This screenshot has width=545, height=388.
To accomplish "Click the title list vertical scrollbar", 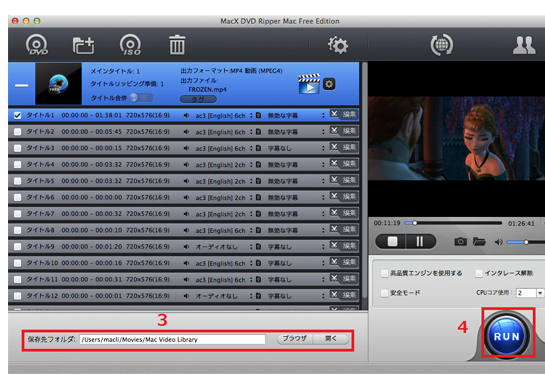I will click(x=365, y=180).
